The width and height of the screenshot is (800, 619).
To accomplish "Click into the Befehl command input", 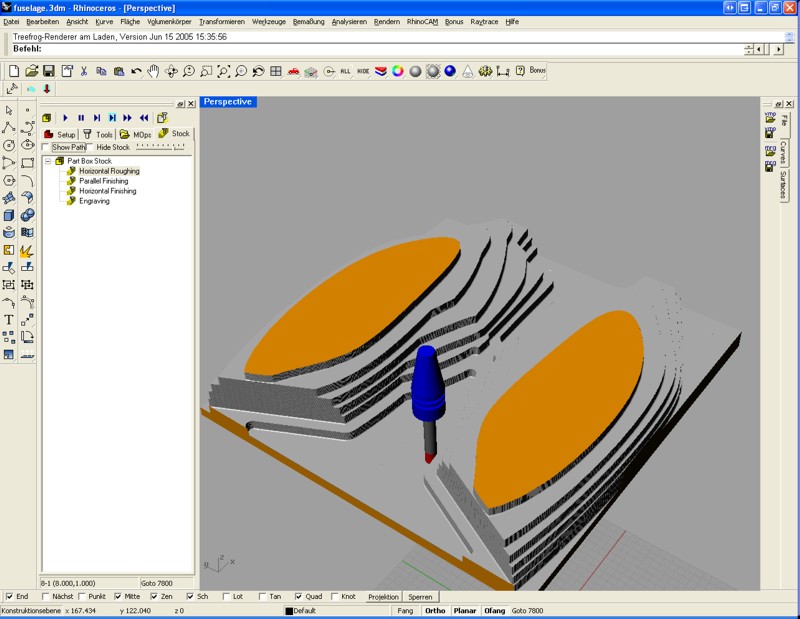I will pyautogui.click(x=393, y=49).
